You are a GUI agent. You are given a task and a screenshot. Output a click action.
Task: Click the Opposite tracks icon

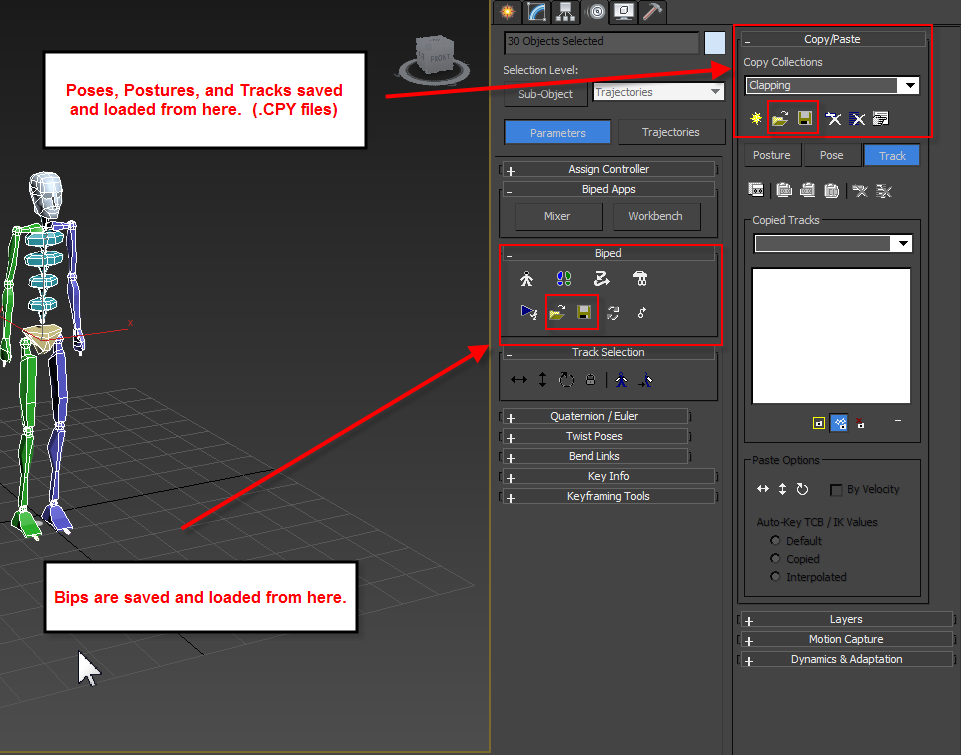pyautogui.click(x=645, y=380)
